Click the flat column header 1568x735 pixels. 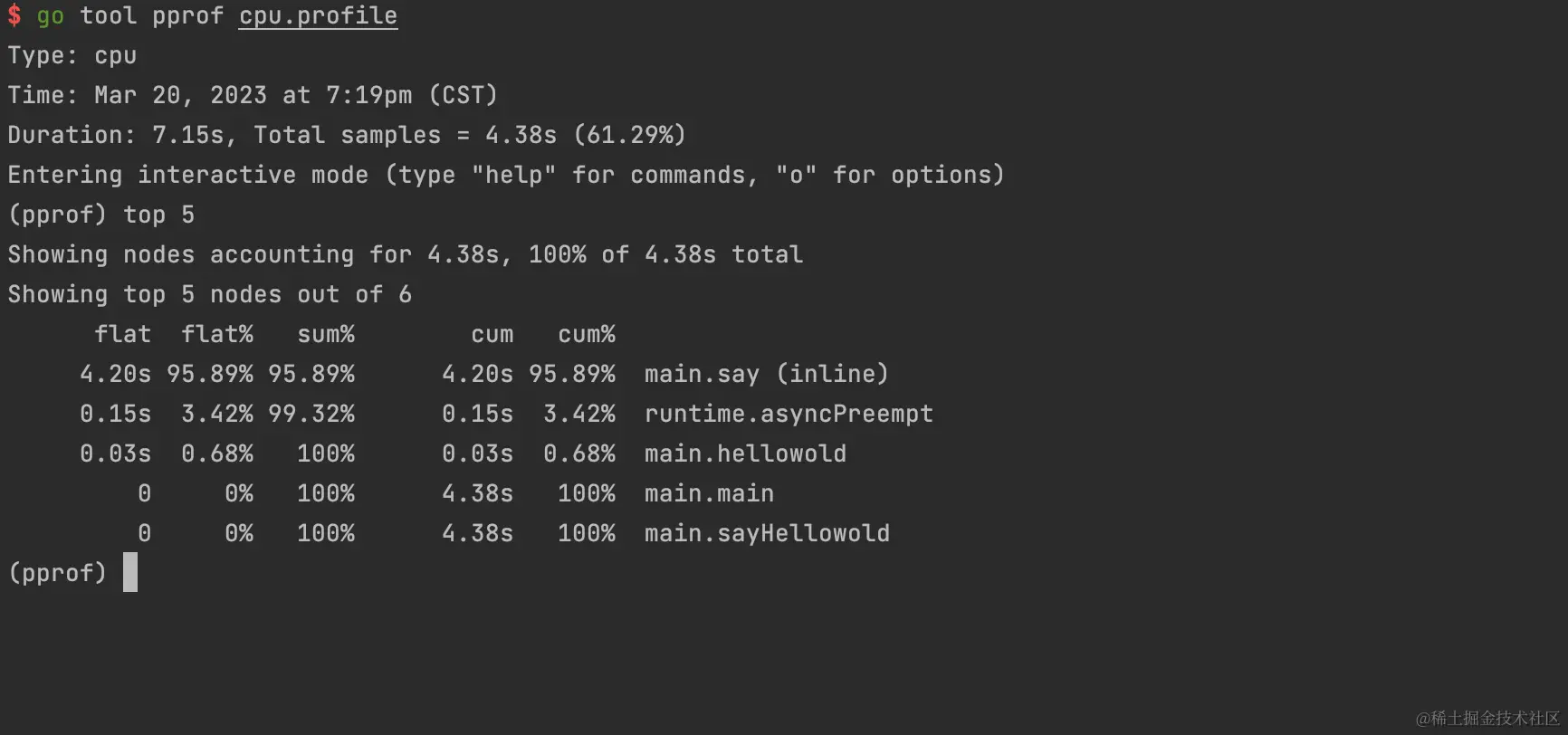(123, 334)
